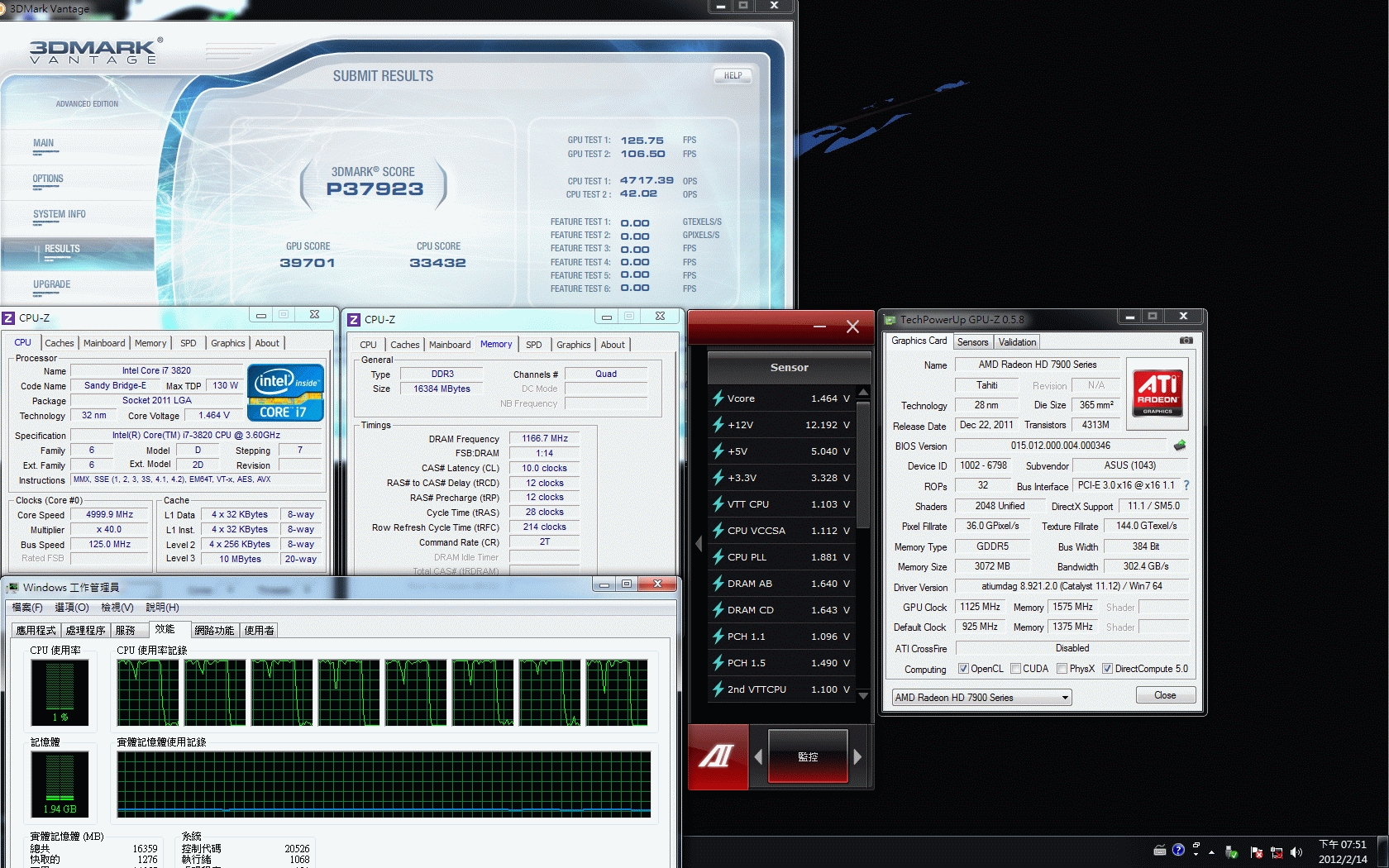Viewport: 1389px width, 868px height.
Task: Open SYSTEM INFO in 3DMark Vantage sidebar
Action: tap(60, 214)
